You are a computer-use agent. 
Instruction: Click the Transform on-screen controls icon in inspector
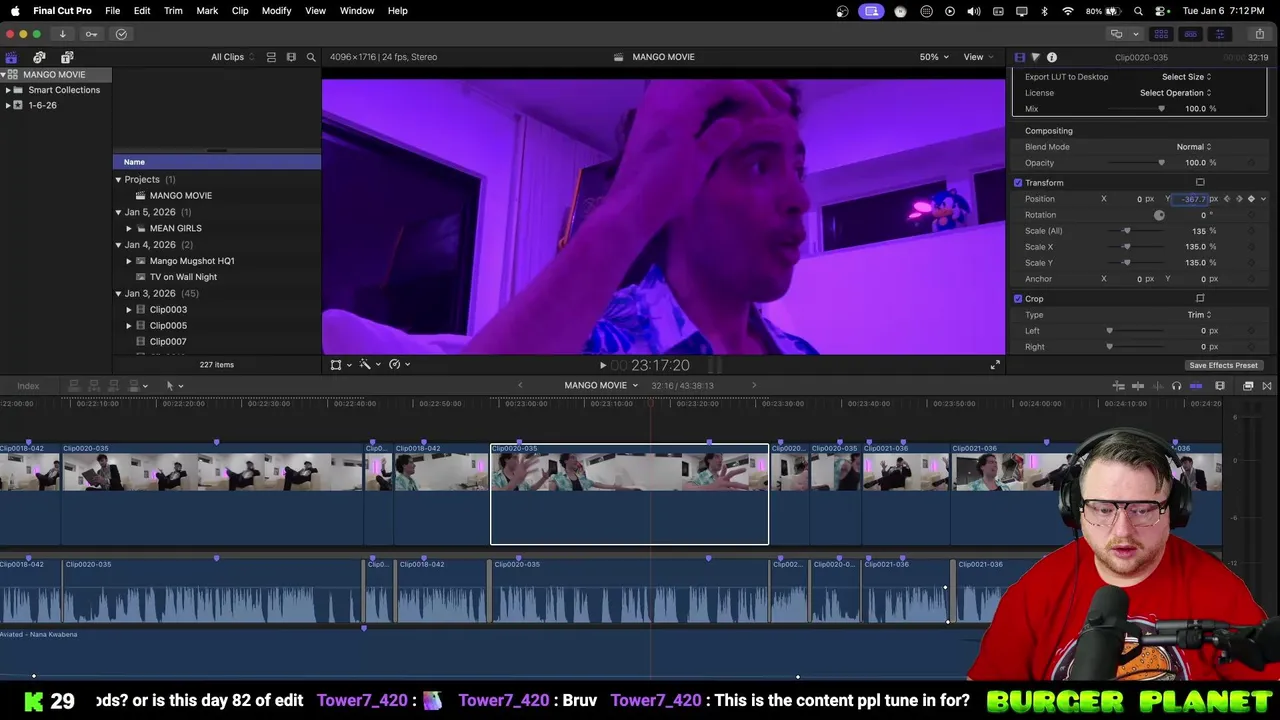tap(1200, 183)
